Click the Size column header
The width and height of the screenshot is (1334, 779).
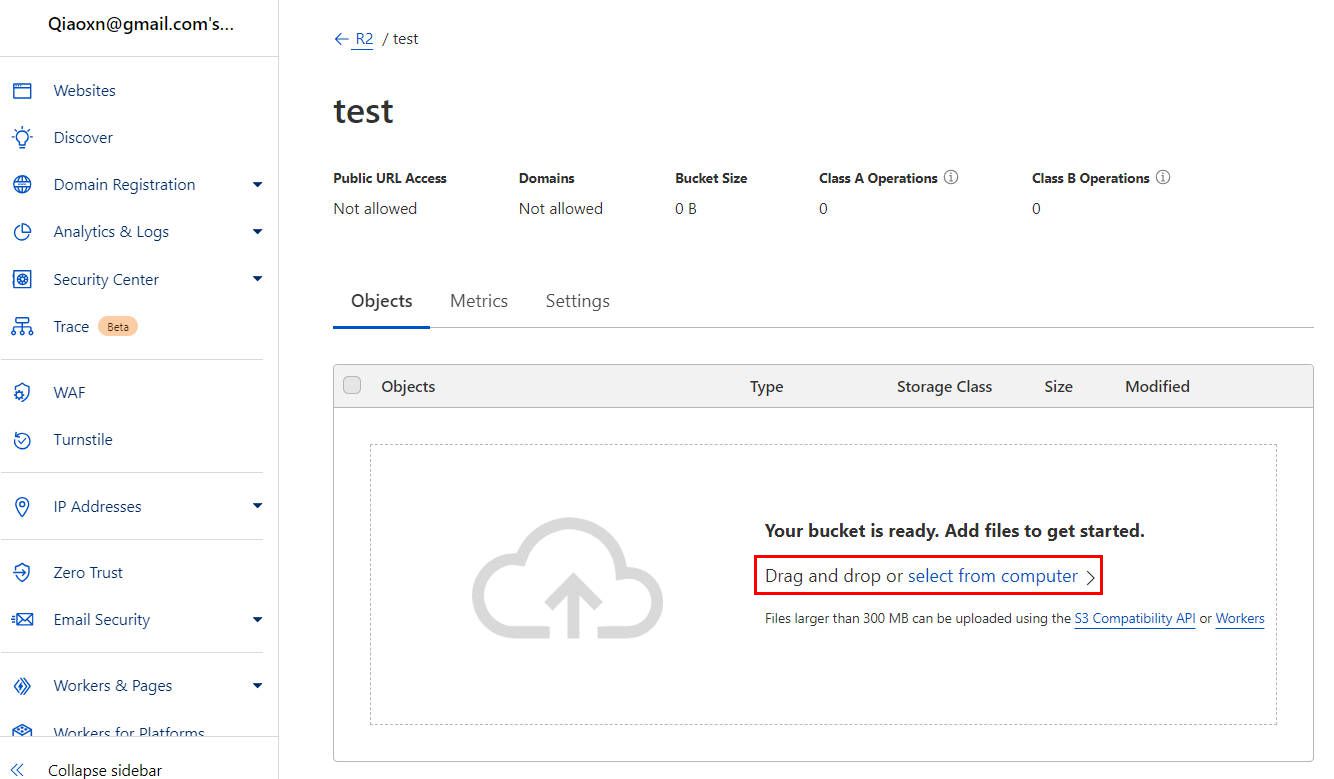coord(1058,386)
